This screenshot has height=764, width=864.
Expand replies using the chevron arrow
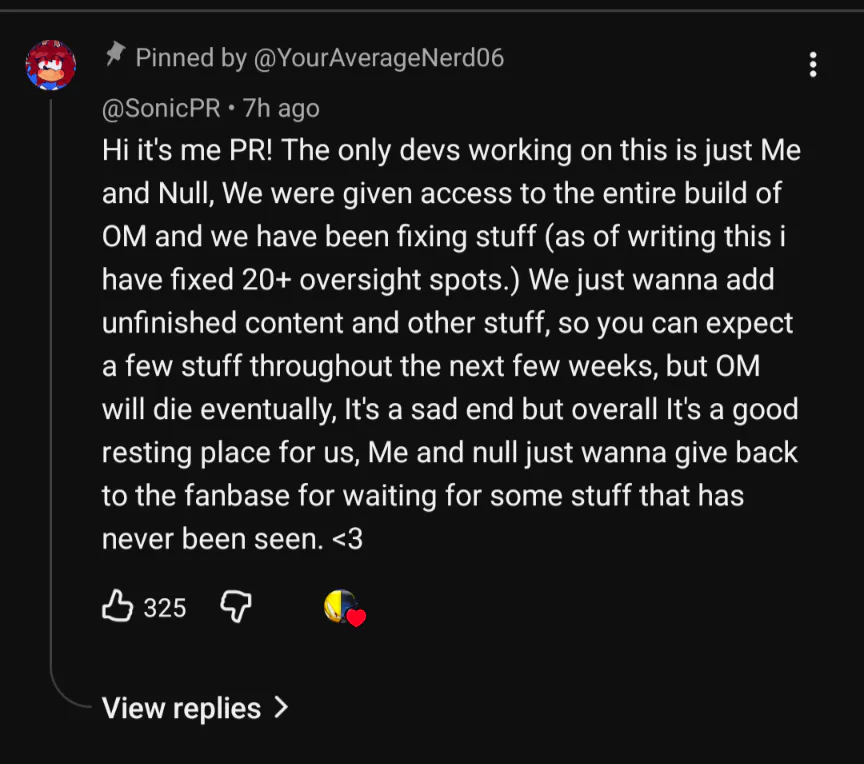pyautogui.click(x=281, y=707)
